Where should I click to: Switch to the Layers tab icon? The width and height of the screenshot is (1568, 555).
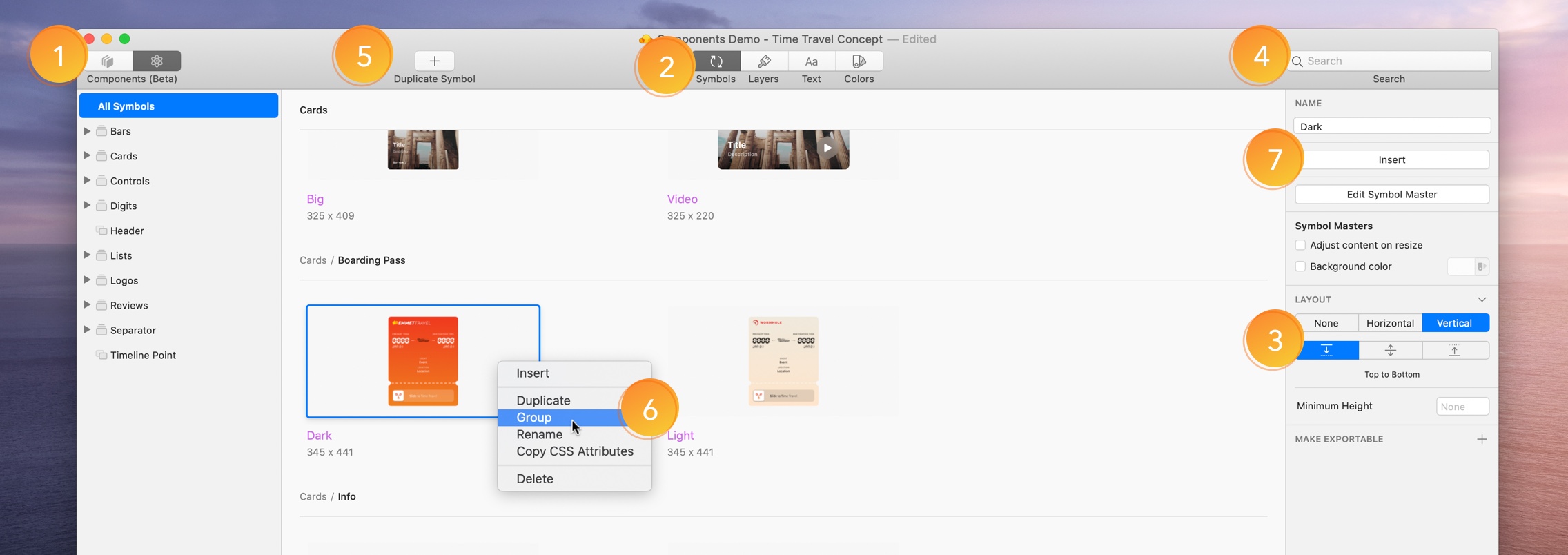[763, 61]
